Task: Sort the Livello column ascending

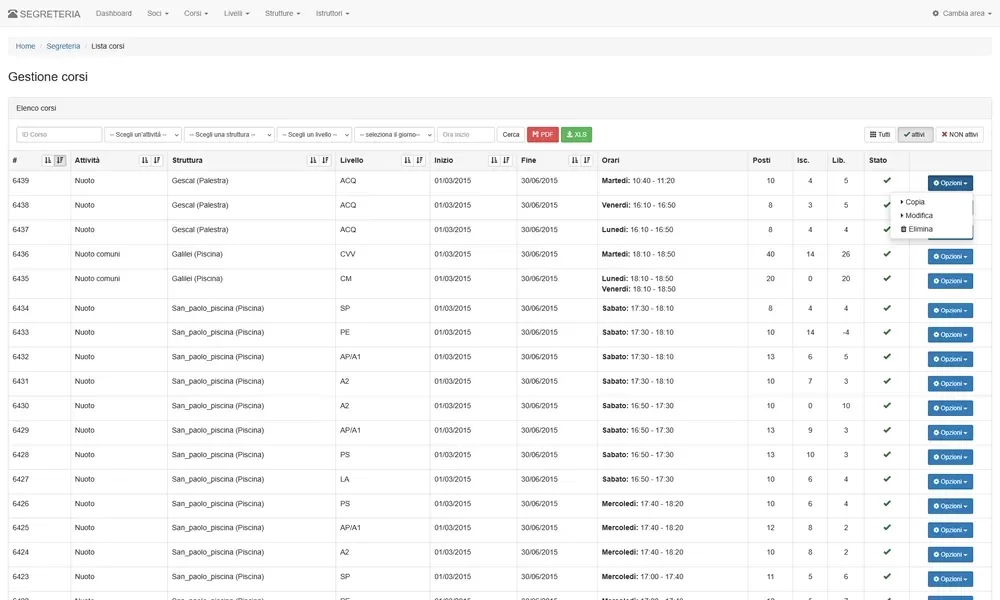Action: (x=408, y=161)
